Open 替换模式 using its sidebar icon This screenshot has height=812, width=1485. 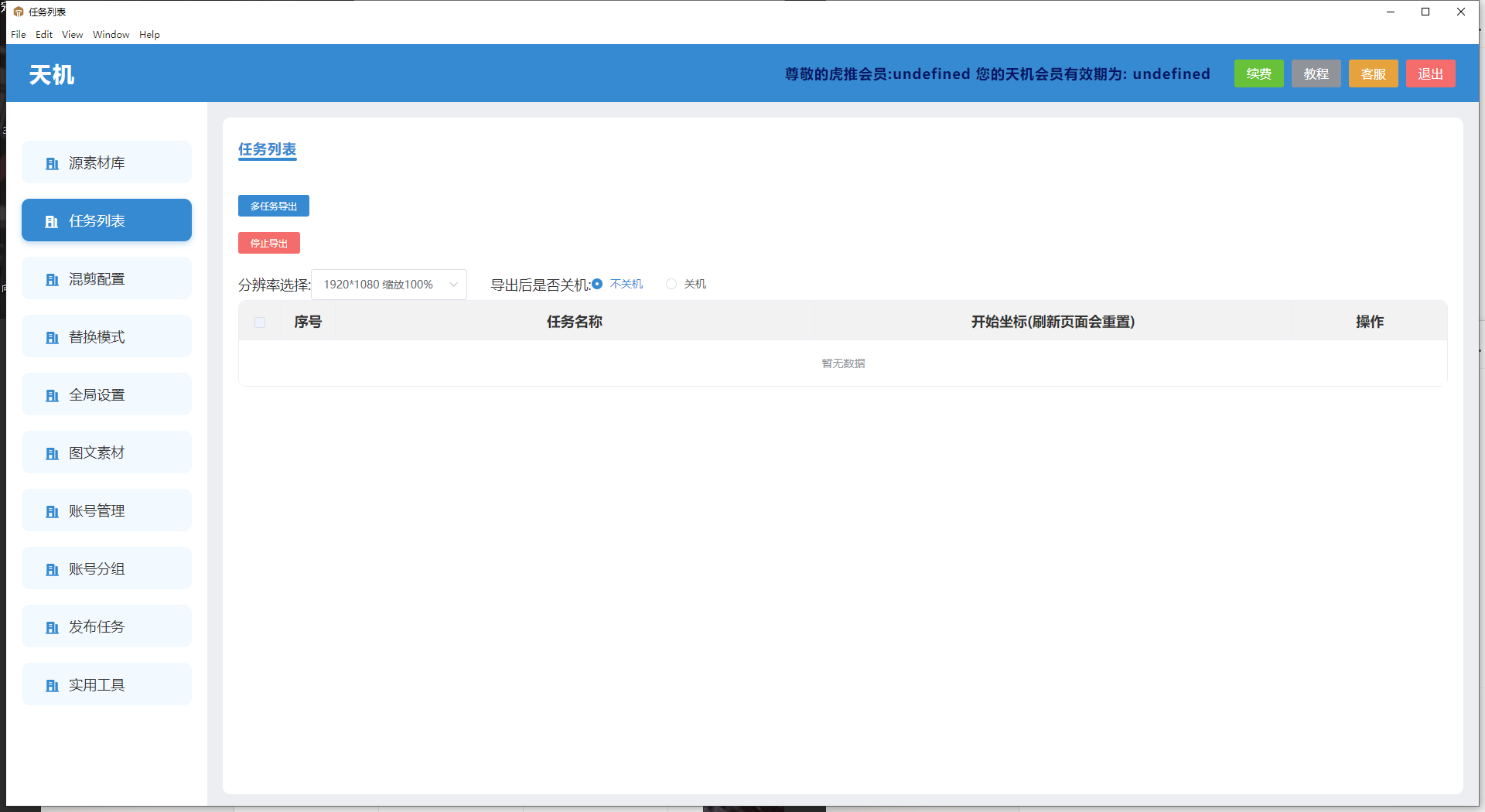pos(51,337)
